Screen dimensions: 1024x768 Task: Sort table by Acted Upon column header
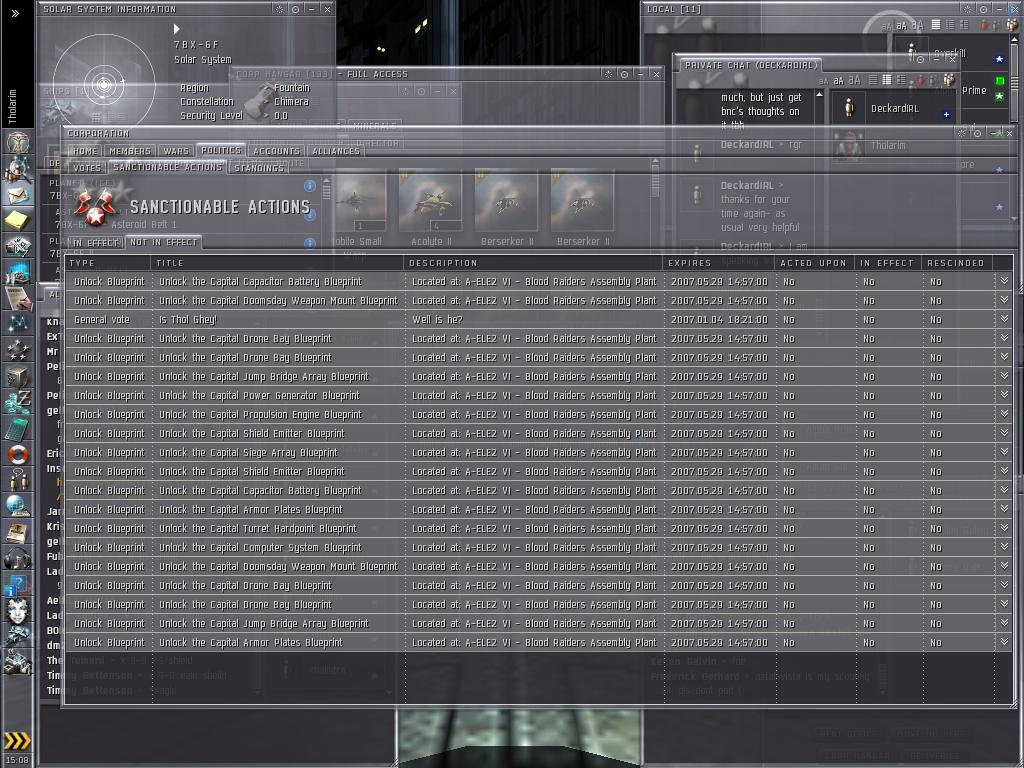pyautogui.click(x=816, y=263)
